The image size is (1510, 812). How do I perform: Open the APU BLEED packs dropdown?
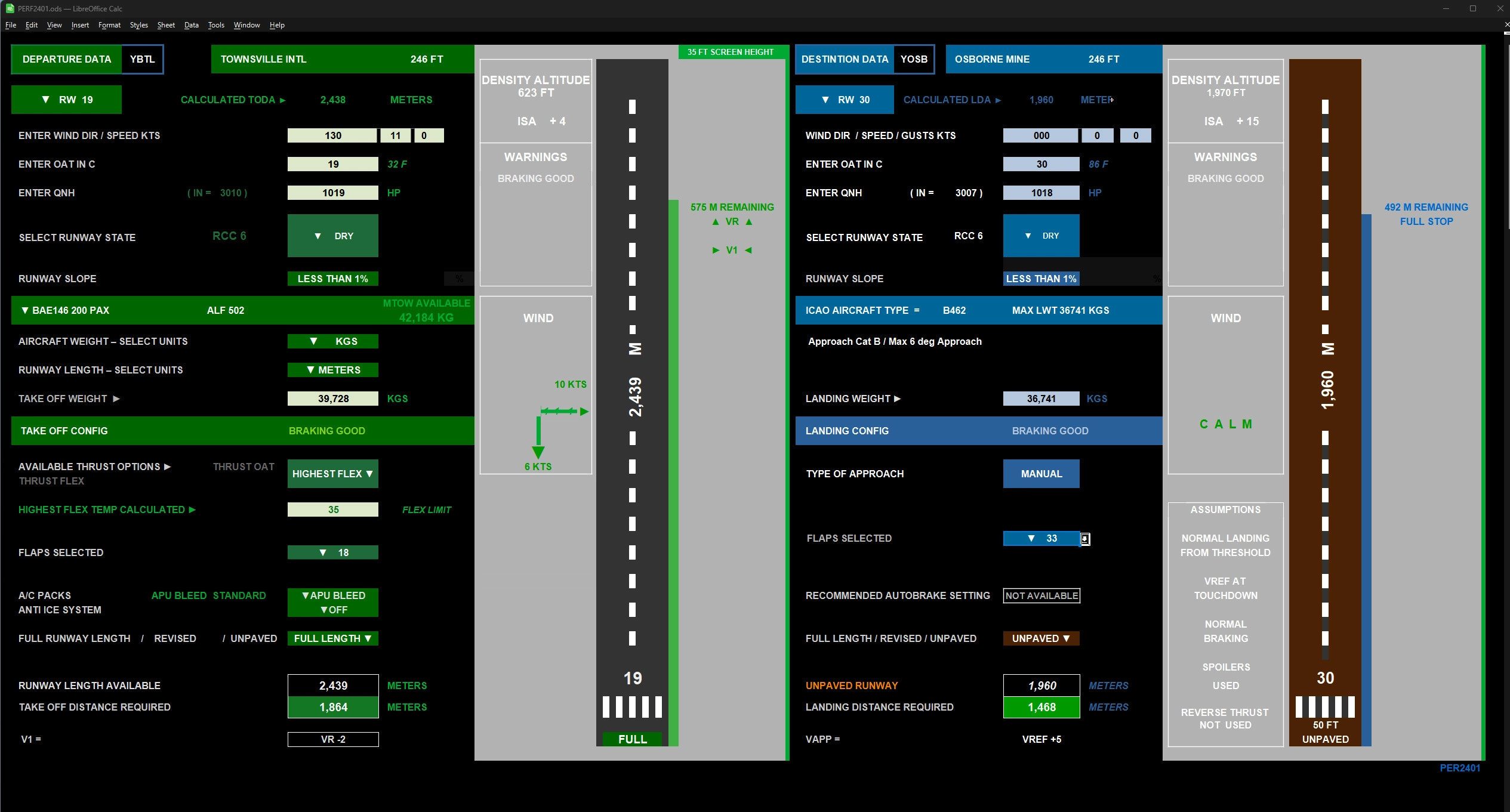[x=333, y=595]
